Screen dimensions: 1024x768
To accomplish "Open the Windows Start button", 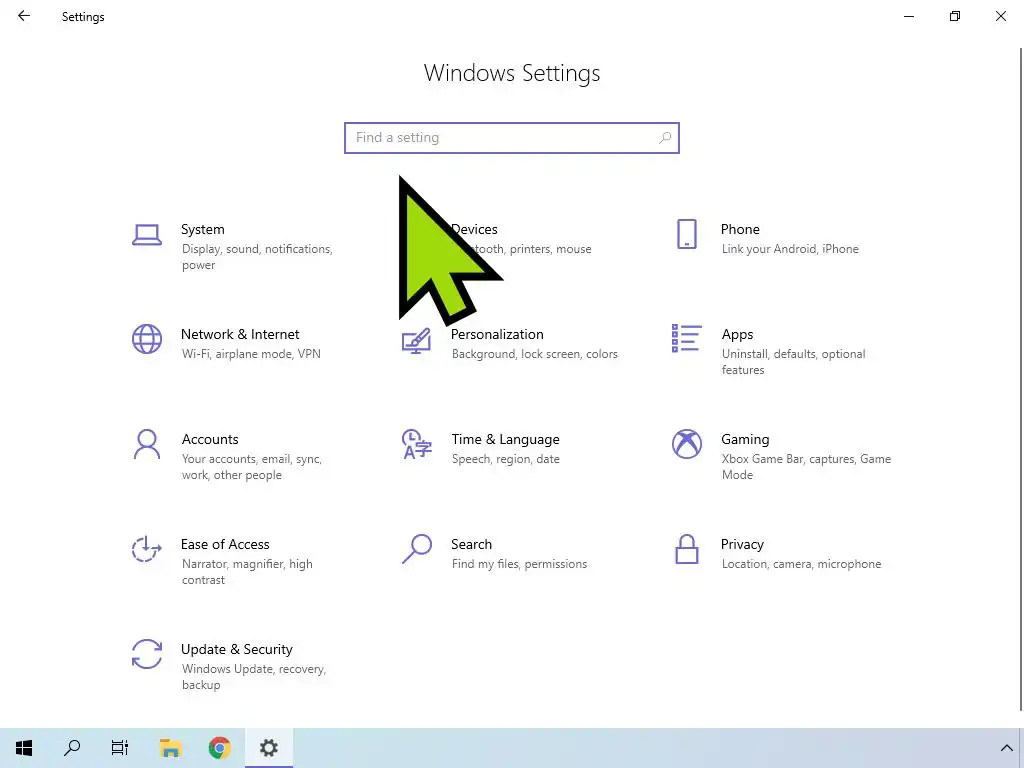I will click(x=24, y=748).
